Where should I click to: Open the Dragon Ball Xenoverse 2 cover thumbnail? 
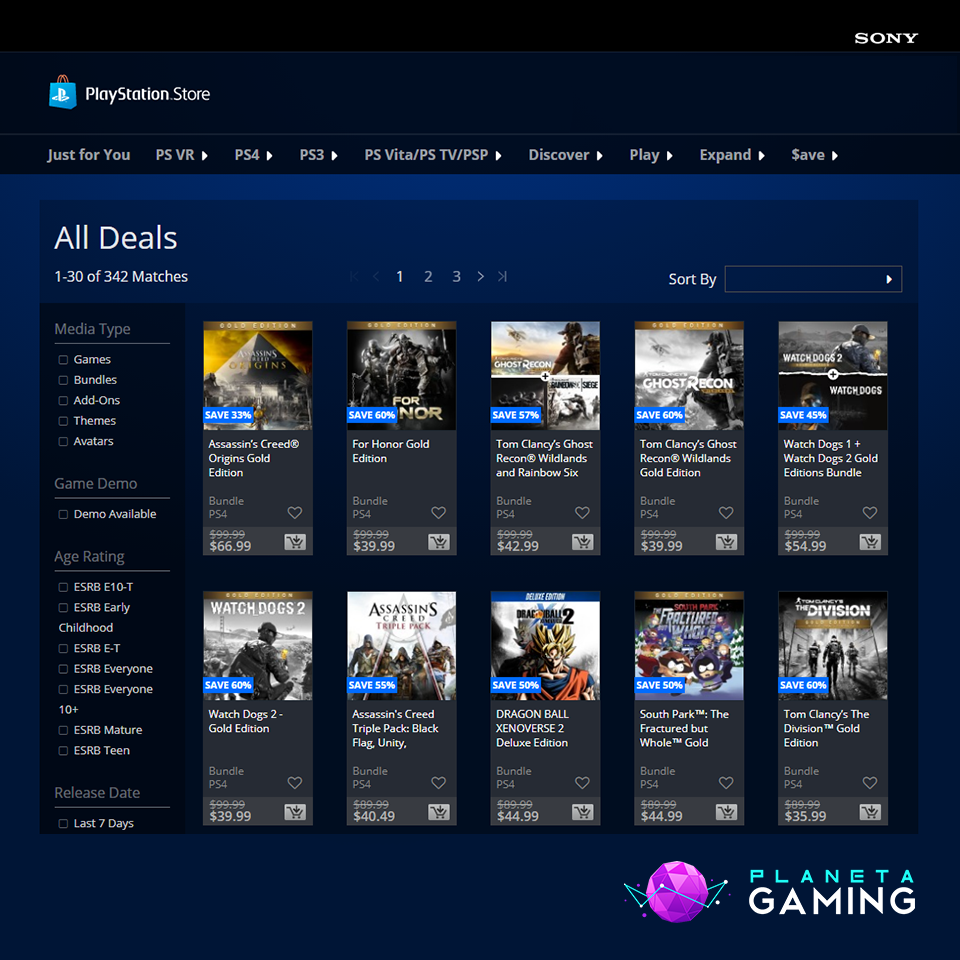[545, 645]
